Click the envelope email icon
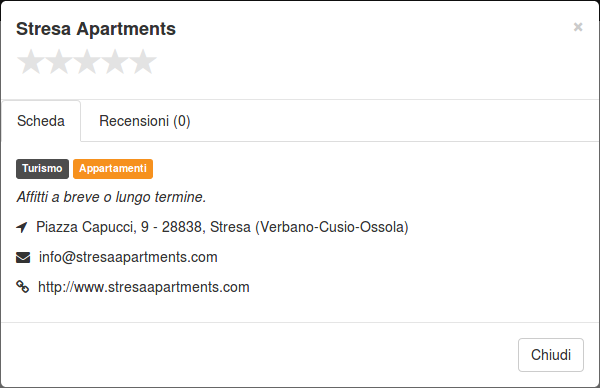Image resolution: width=600 pixels, height=388 pixels. point(23,258)
